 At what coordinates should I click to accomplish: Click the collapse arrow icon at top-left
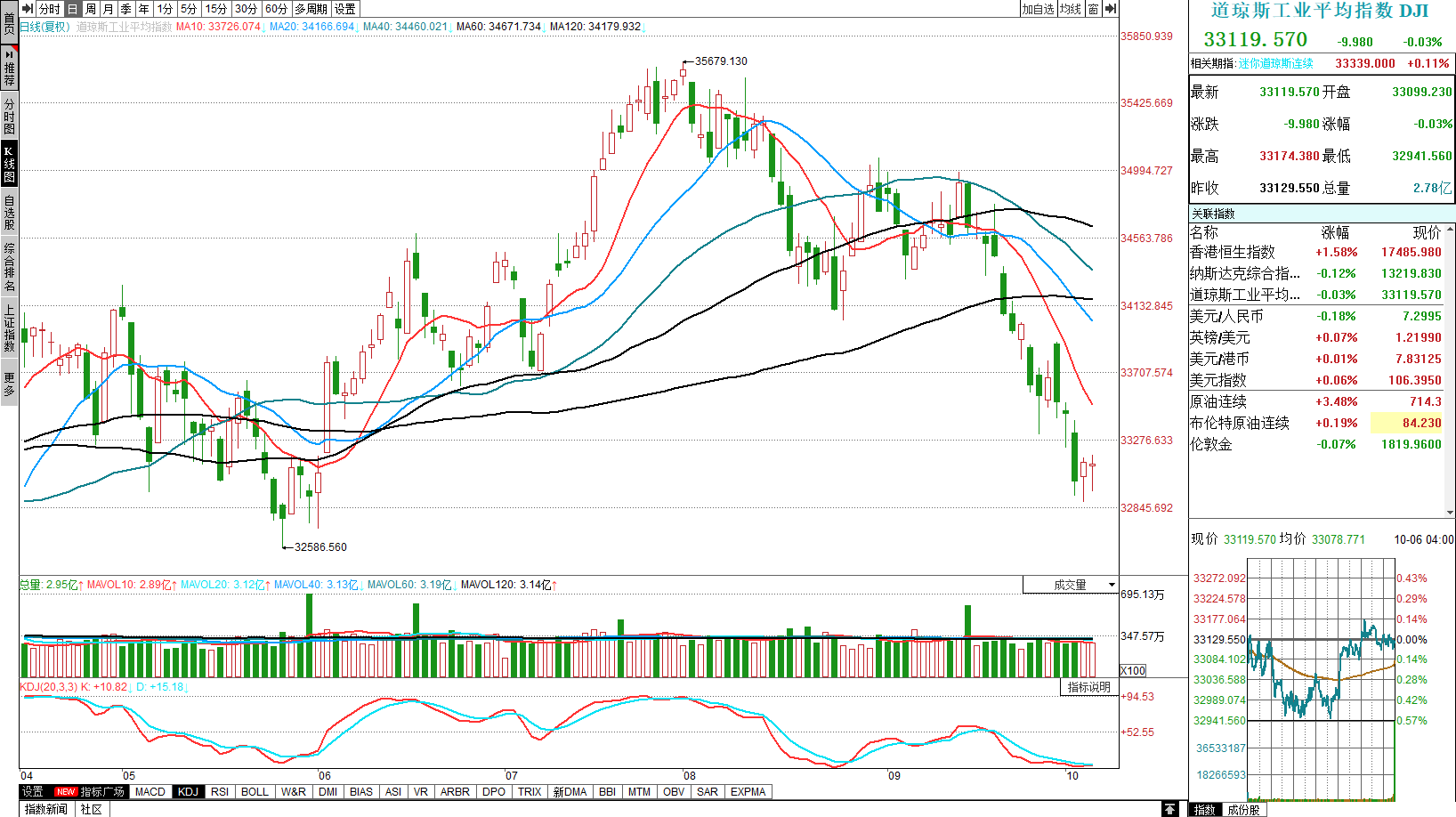coord(28,9)
